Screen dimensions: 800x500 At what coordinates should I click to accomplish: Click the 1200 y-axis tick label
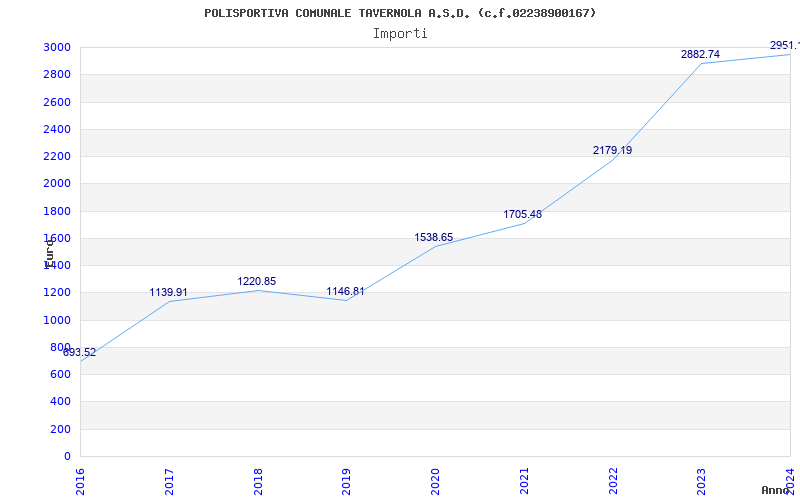tap(57, 293)
